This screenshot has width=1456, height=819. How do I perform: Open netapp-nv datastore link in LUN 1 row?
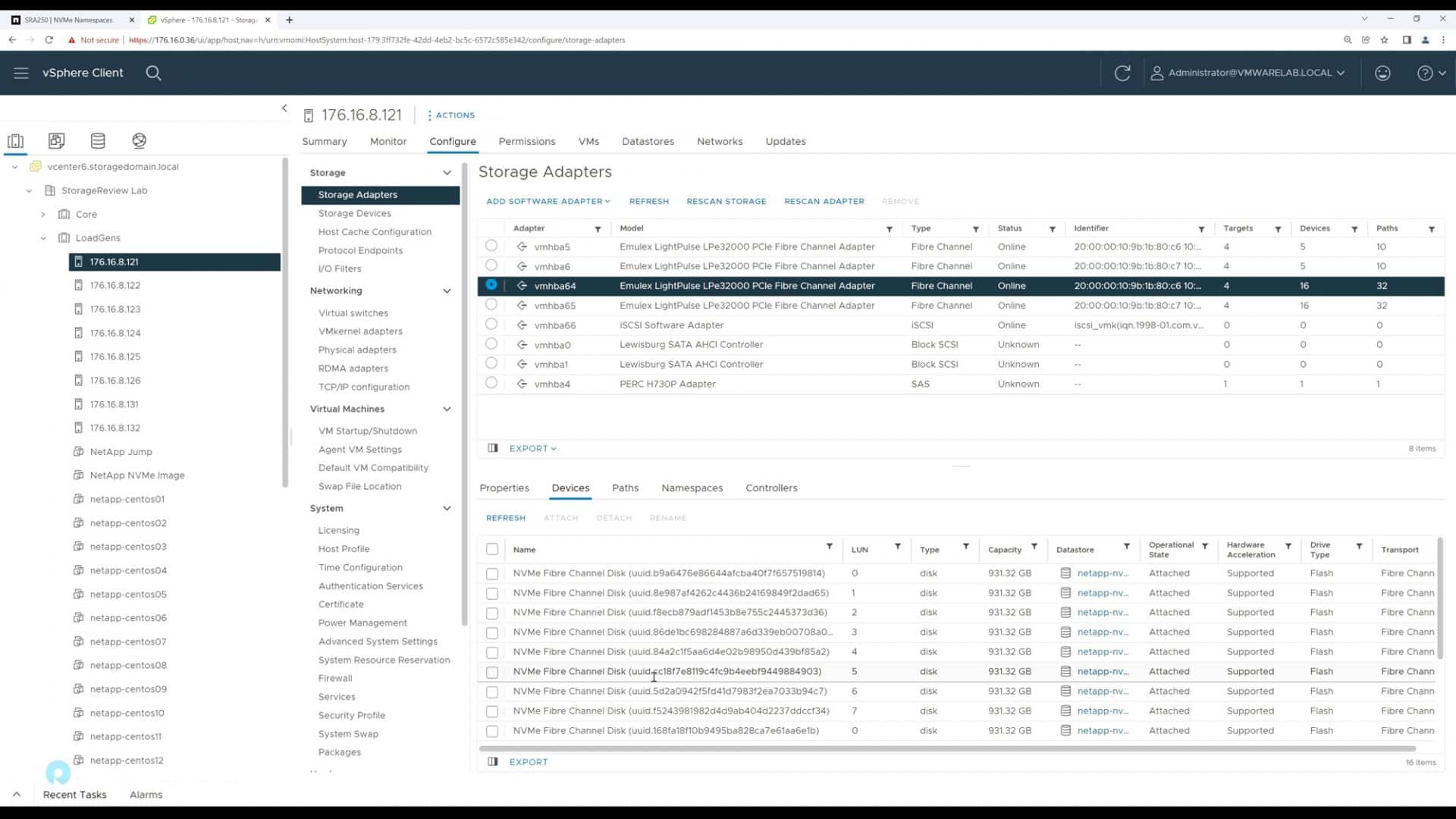[1102, 593]
